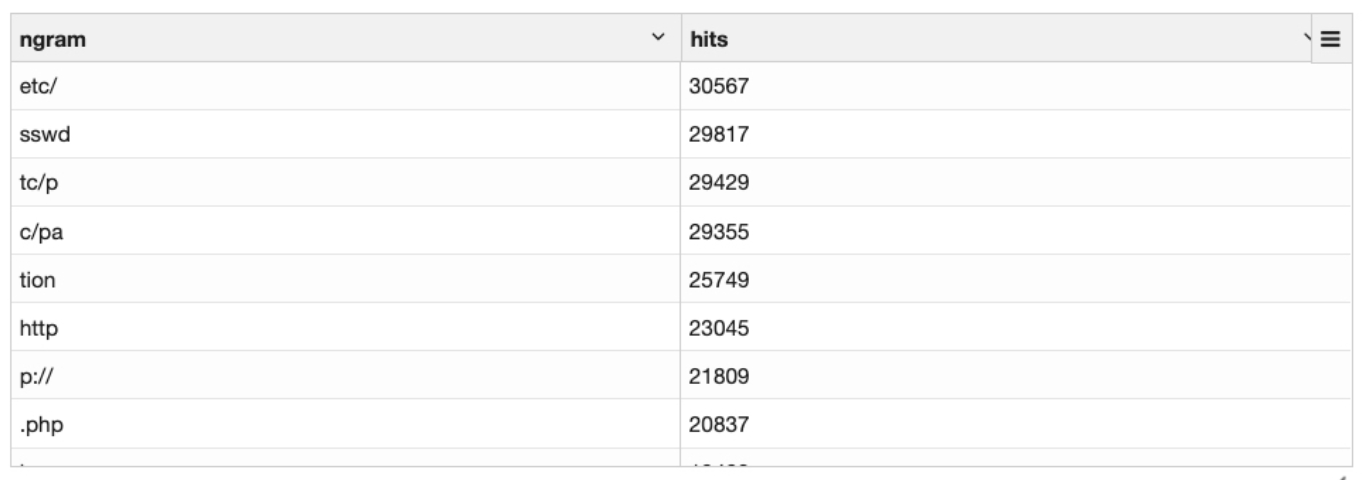This screenshot has width=1362, height=480.
Task: Click the 29817 hits value
Action: coord(719,135)
